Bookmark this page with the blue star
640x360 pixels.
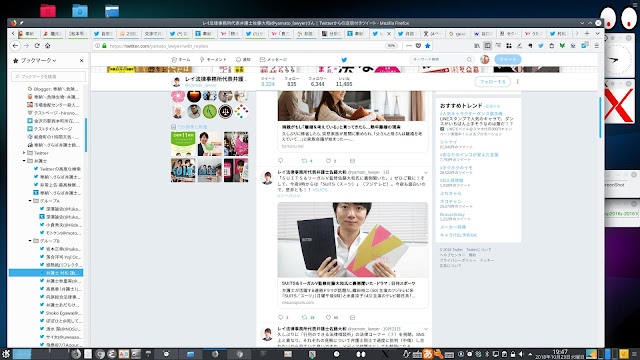427,46
